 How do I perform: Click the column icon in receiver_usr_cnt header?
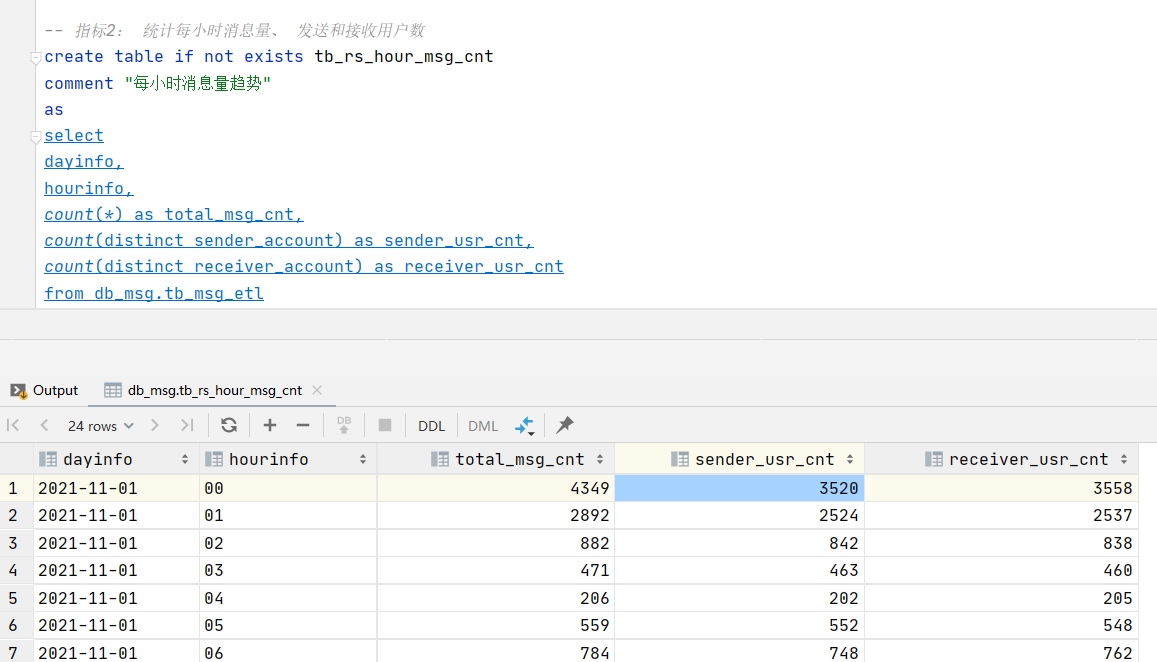(933, 459)
